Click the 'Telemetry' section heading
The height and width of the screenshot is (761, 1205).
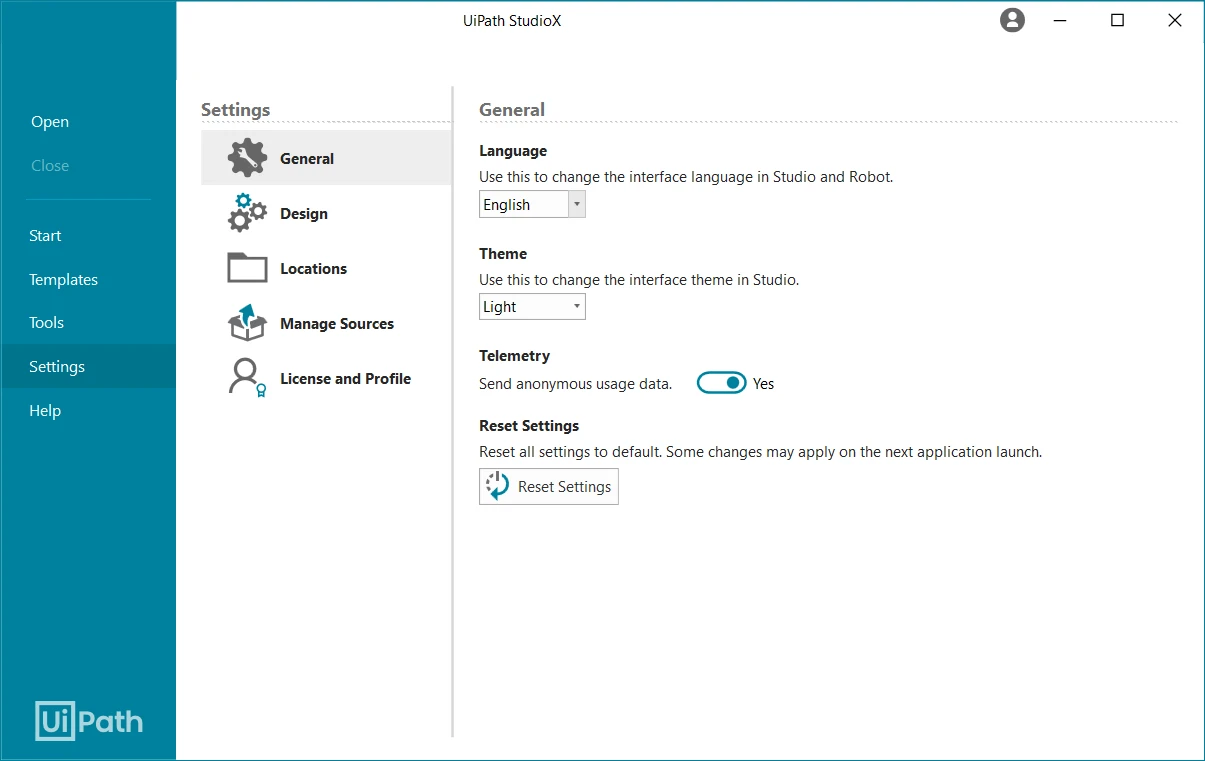click(x=515, y=356)
